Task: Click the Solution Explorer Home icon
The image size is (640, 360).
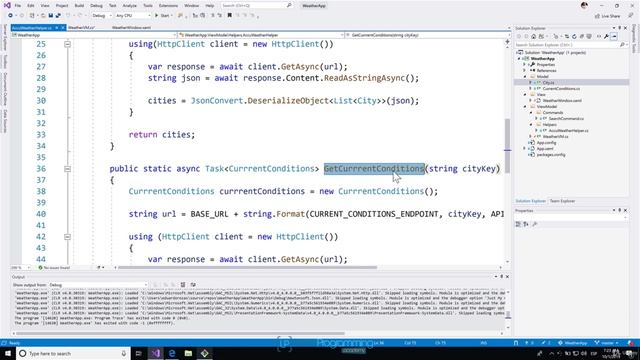Action: point(533,36)
